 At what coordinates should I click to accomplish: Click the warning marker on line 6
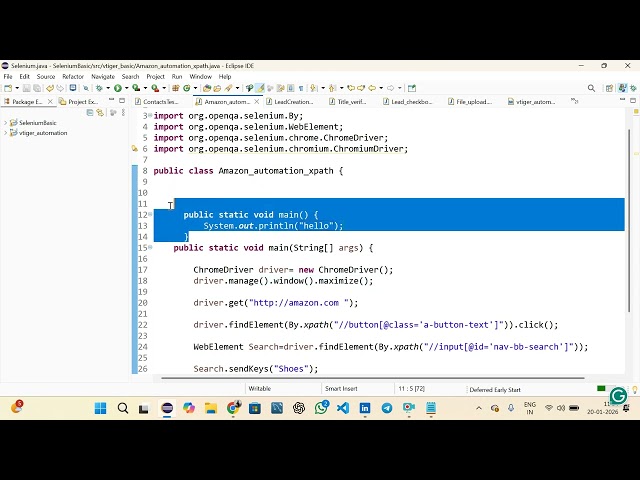[x=135, y=149]
